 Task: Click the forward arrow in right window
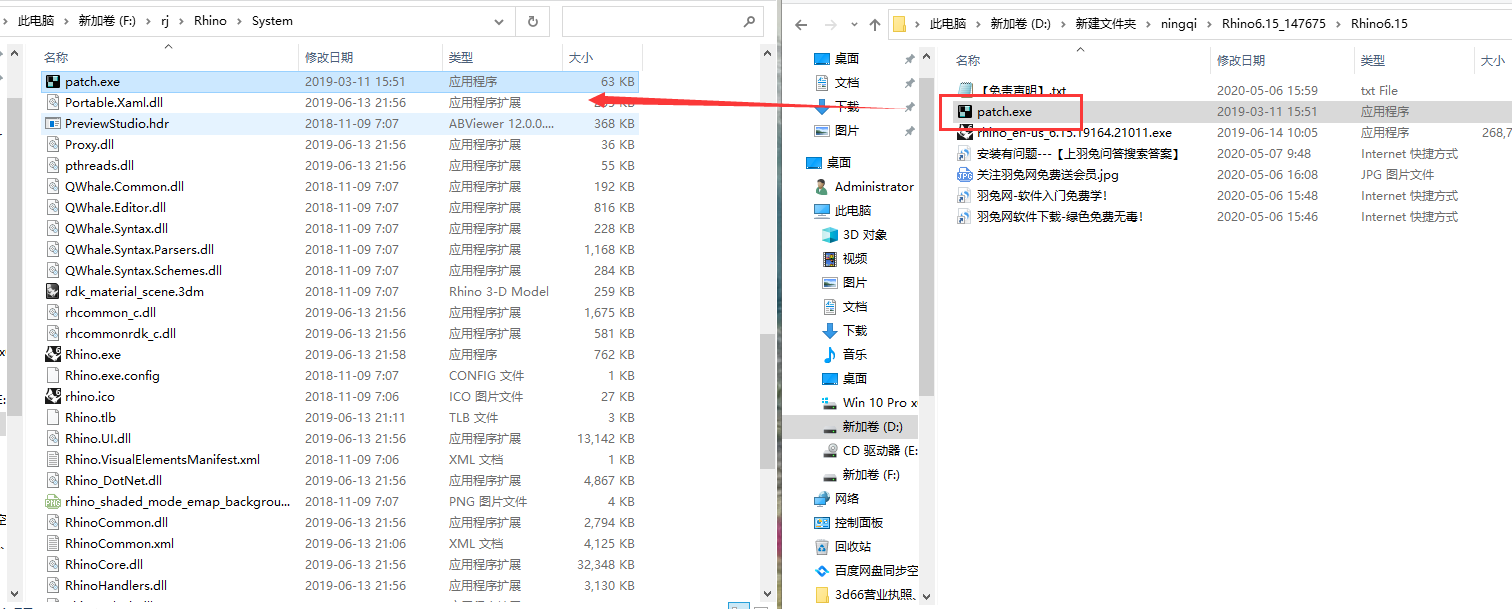click(x=830, y=23)
